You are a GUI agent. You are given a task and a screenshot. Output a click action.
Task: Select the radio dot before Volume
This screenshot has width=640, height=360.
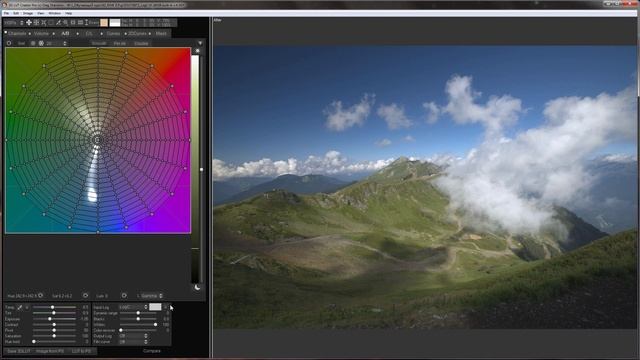coord(30,33)
